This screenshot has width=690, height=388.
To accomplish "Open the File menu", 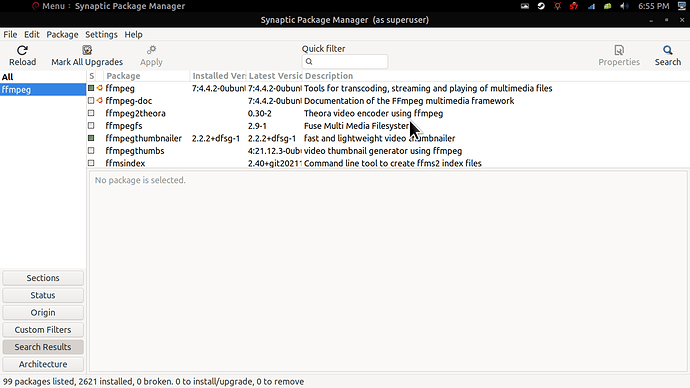I will (10, 34).
